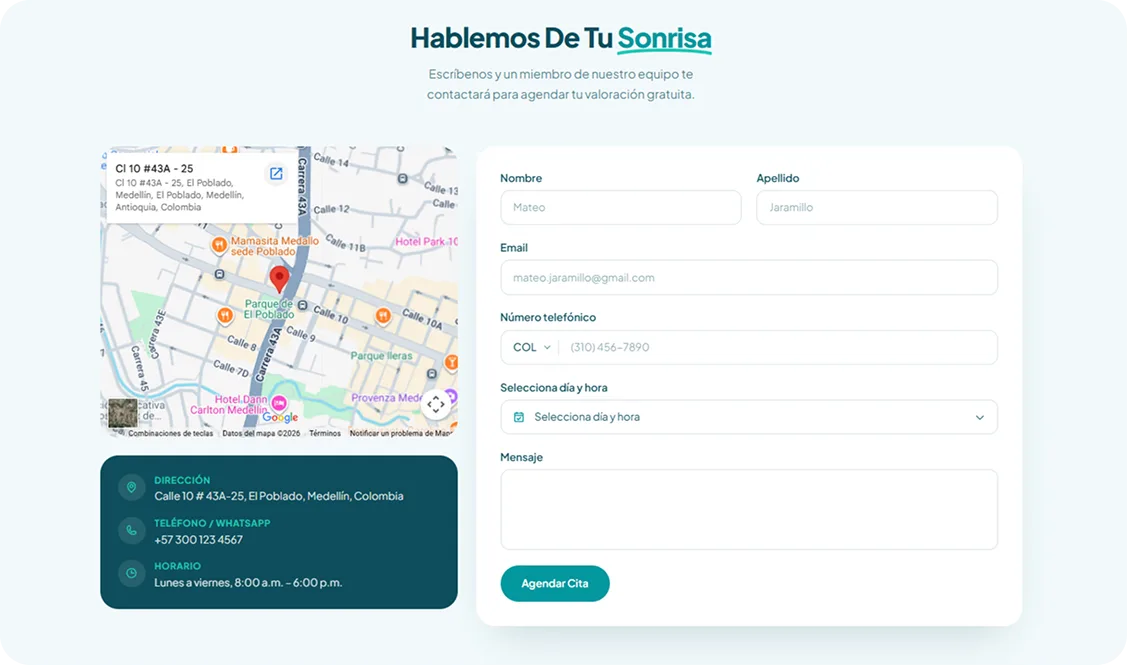Image resolution: width=1127 pixels, height=665 pixels.
Task: Click Notificar un problema de Maps link
Action: click(401, 434)
